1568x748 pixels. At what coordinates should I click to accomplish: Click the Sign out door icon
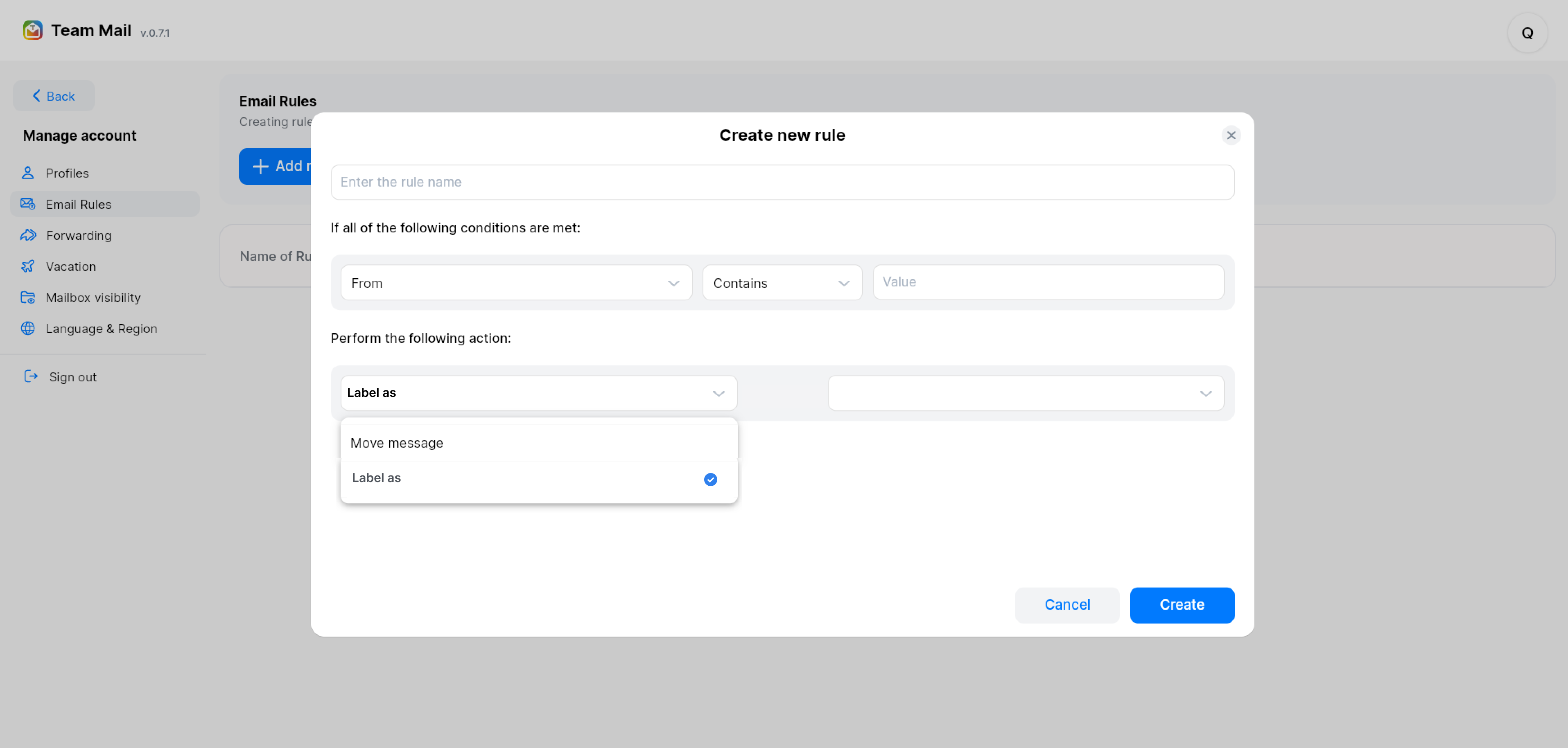pyautogui.click(x=31, y=377)
